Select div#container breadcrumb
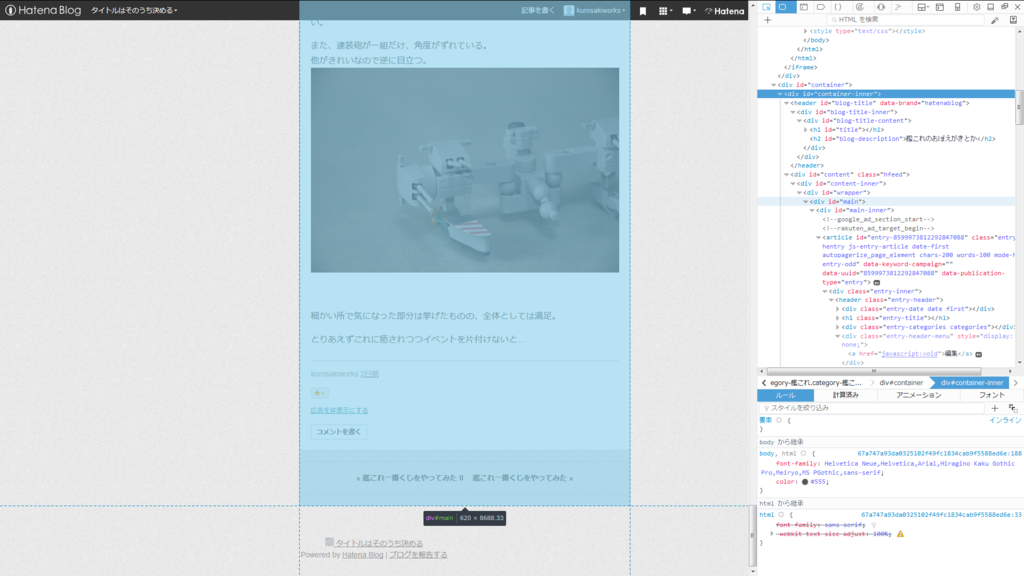This screenshot has height=576, width=1024. [x=901, y=383]
